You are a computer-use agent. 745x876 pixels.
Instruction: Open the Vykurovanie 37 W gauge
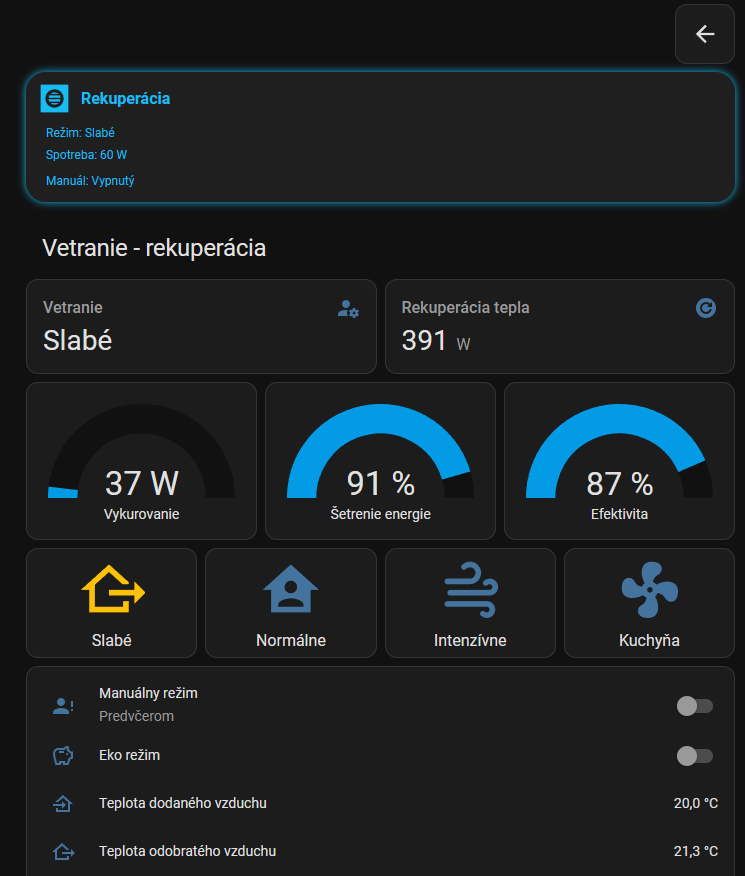(141, 461)
